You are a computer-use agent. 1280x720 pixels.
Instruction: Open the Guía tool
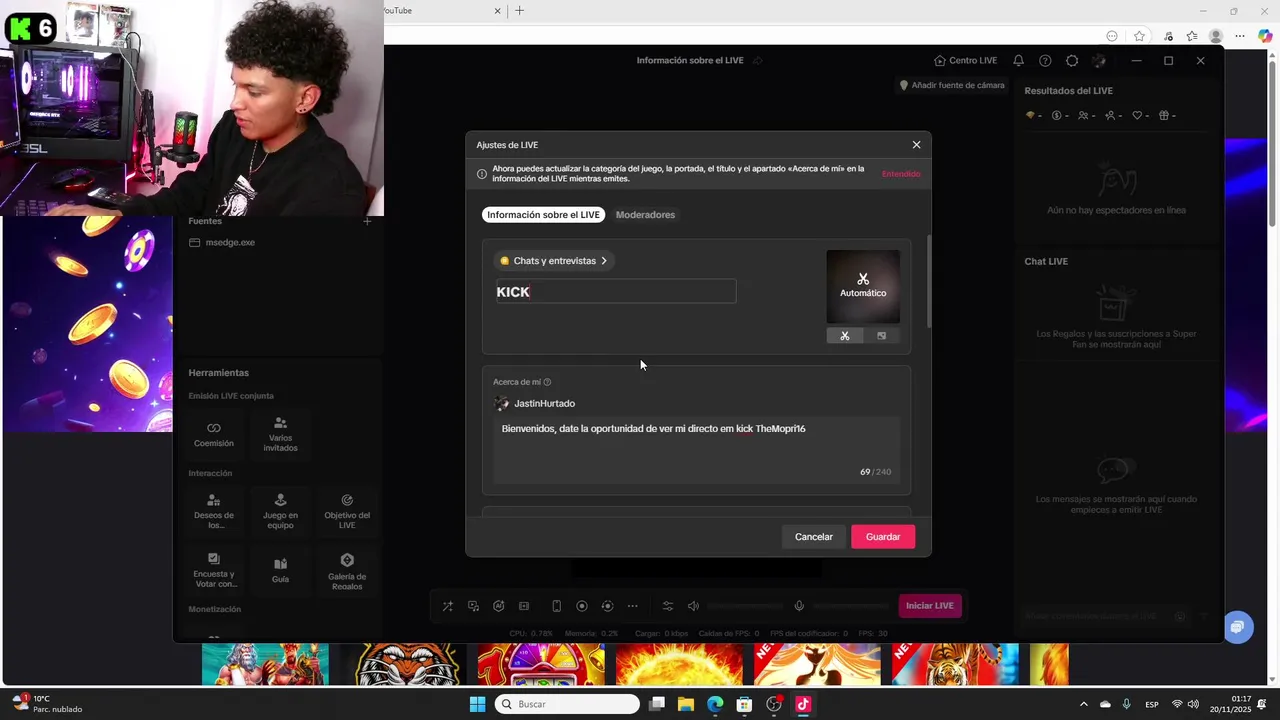[x=280, y=570]
